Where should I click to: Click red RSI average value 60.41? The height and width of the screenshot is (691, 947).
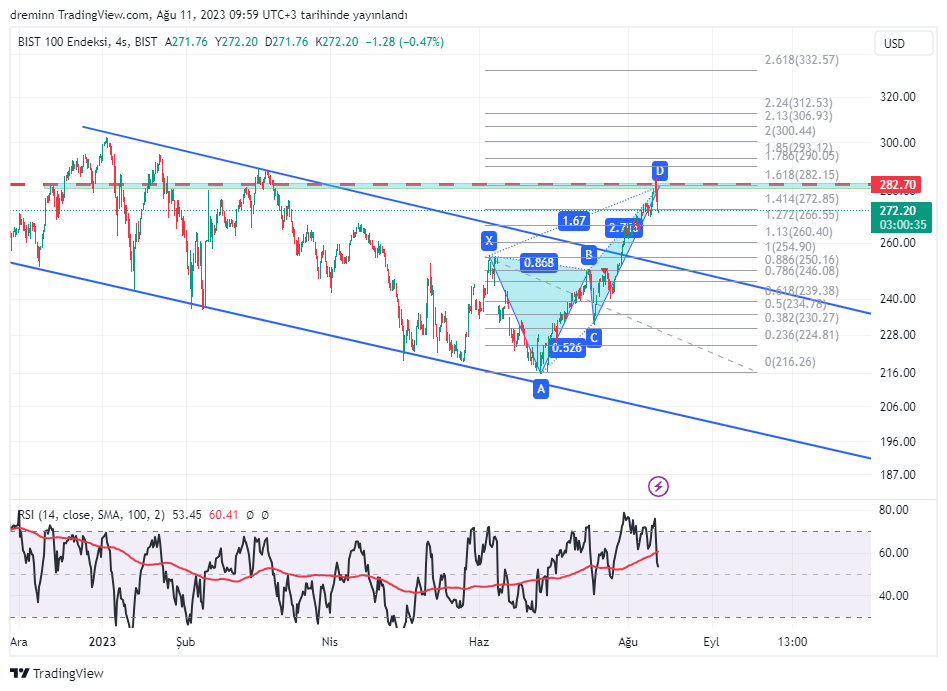pyautogui.click(x=223, y=515)
